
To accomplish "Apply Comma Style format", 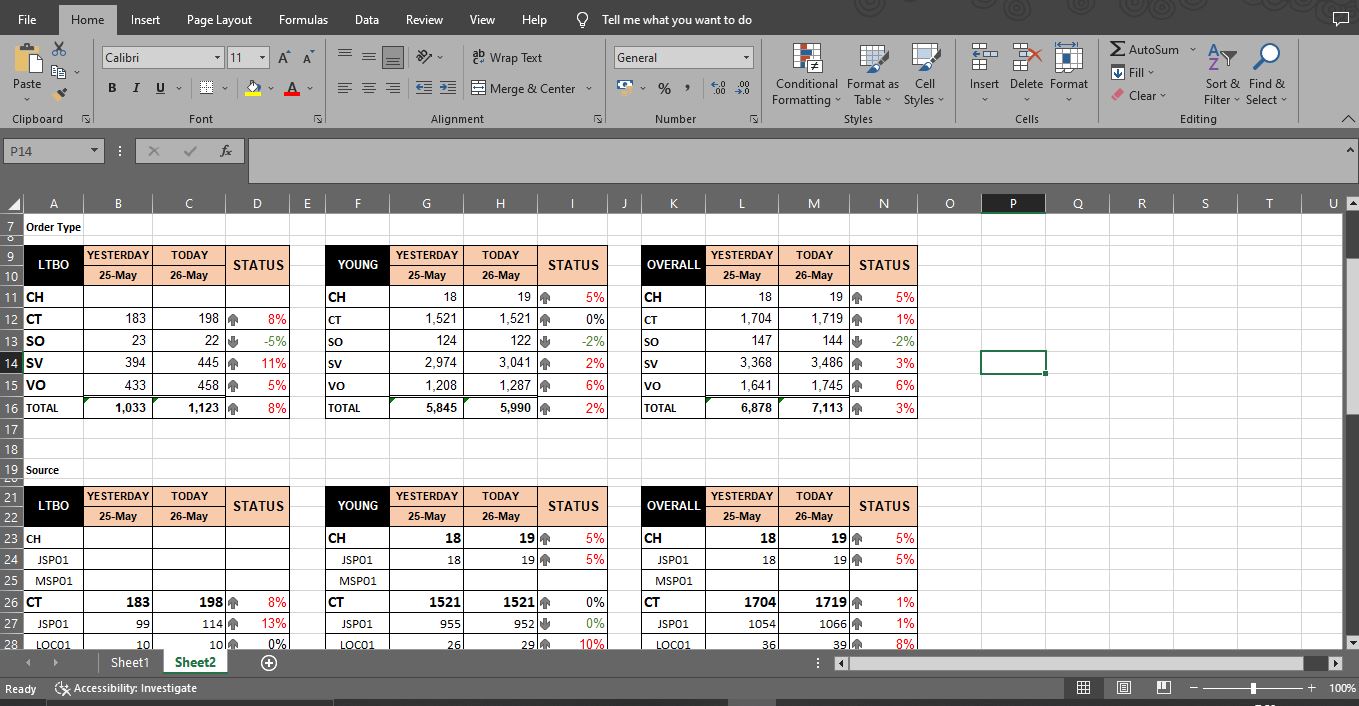I will click(689, 89).
